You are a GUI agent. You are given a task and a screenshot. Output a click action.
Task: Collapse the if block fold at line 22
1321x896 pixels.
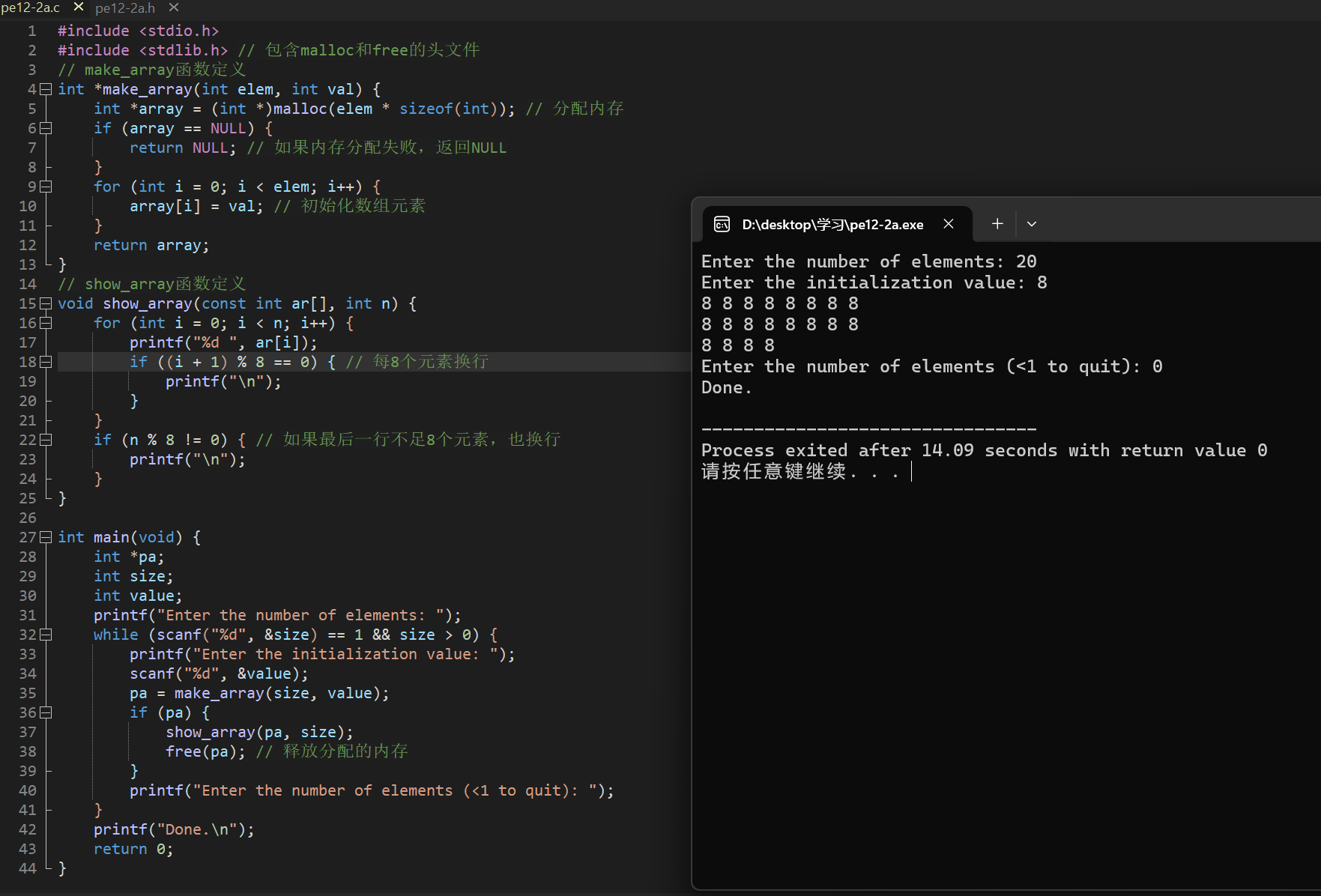(x=46, y=440)
